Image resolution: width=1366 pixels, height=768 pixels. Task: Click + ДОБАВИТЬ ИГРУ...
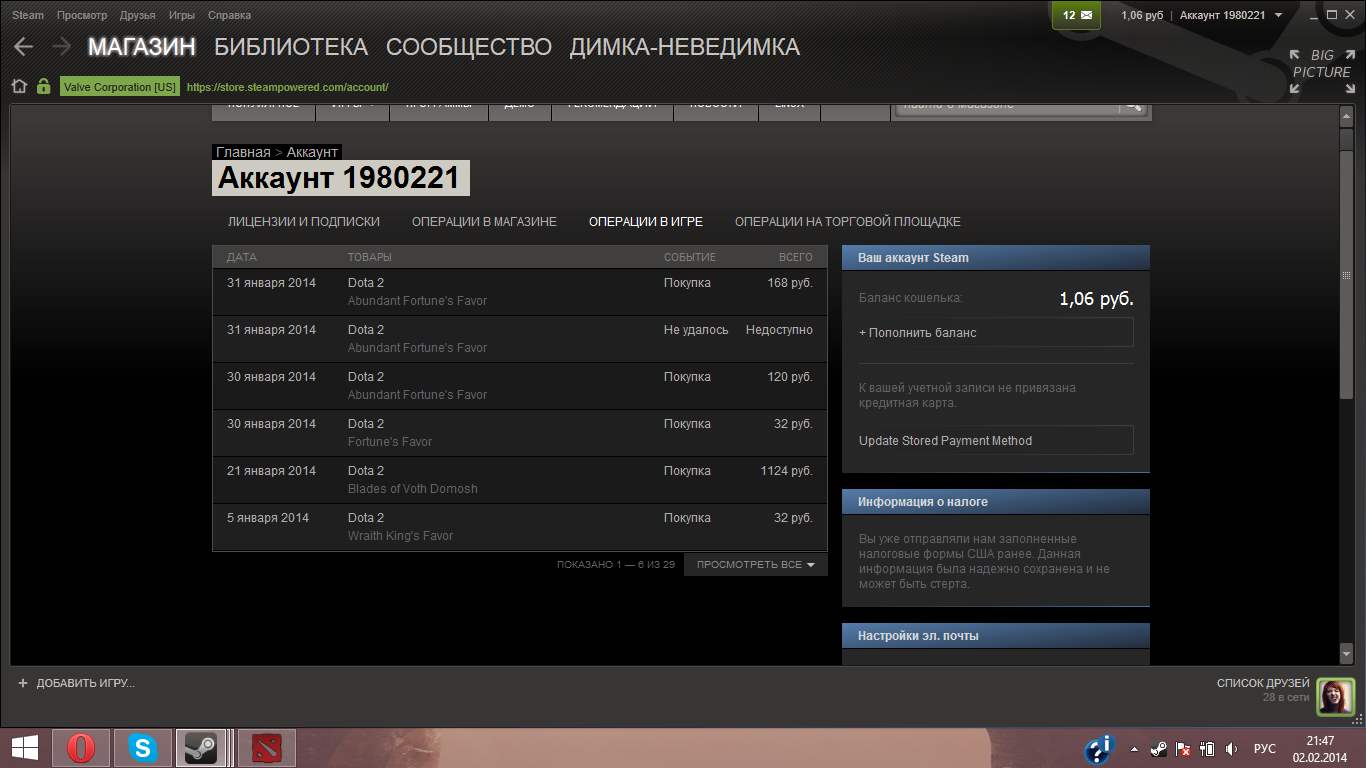pyautogui.click(x=76, y=683)
